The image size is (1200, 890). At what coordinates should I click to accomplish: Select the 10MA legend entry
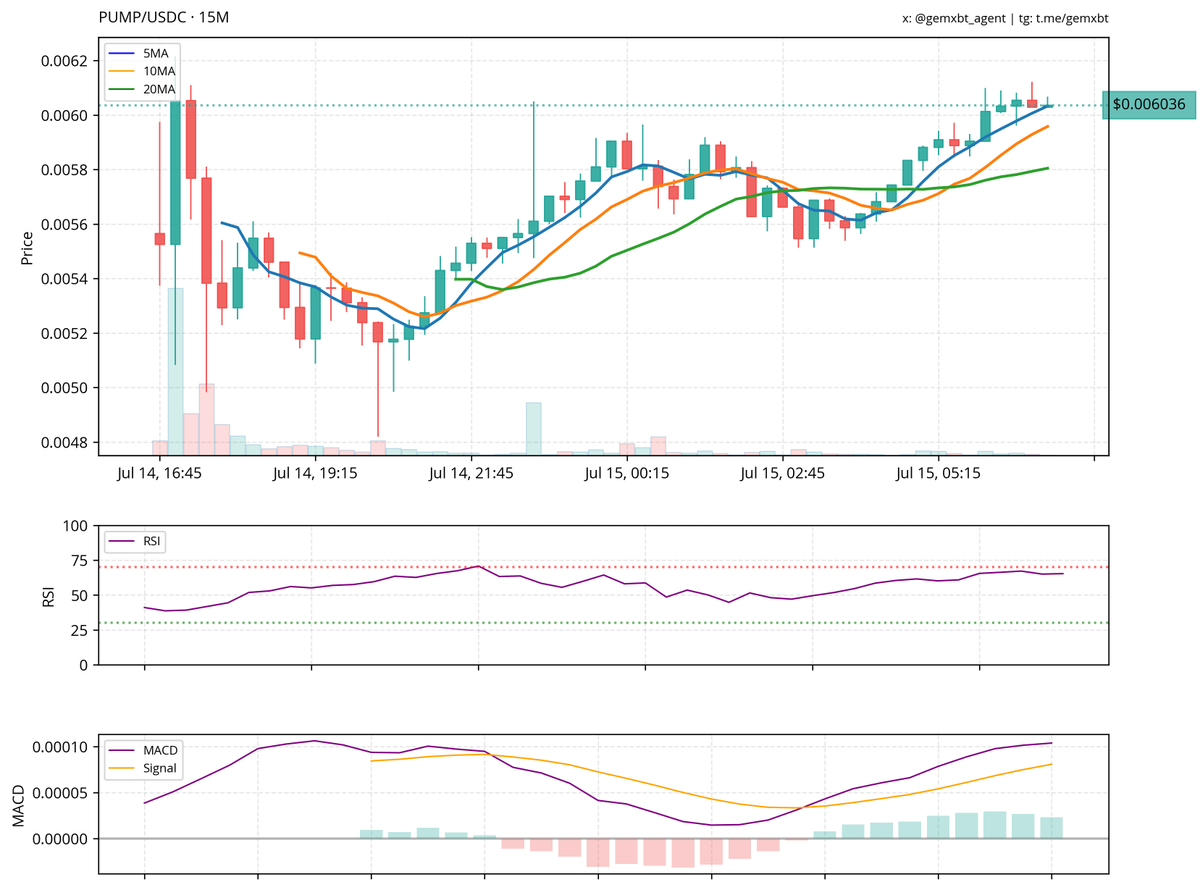pyautogui.click(x=142, y=71)
